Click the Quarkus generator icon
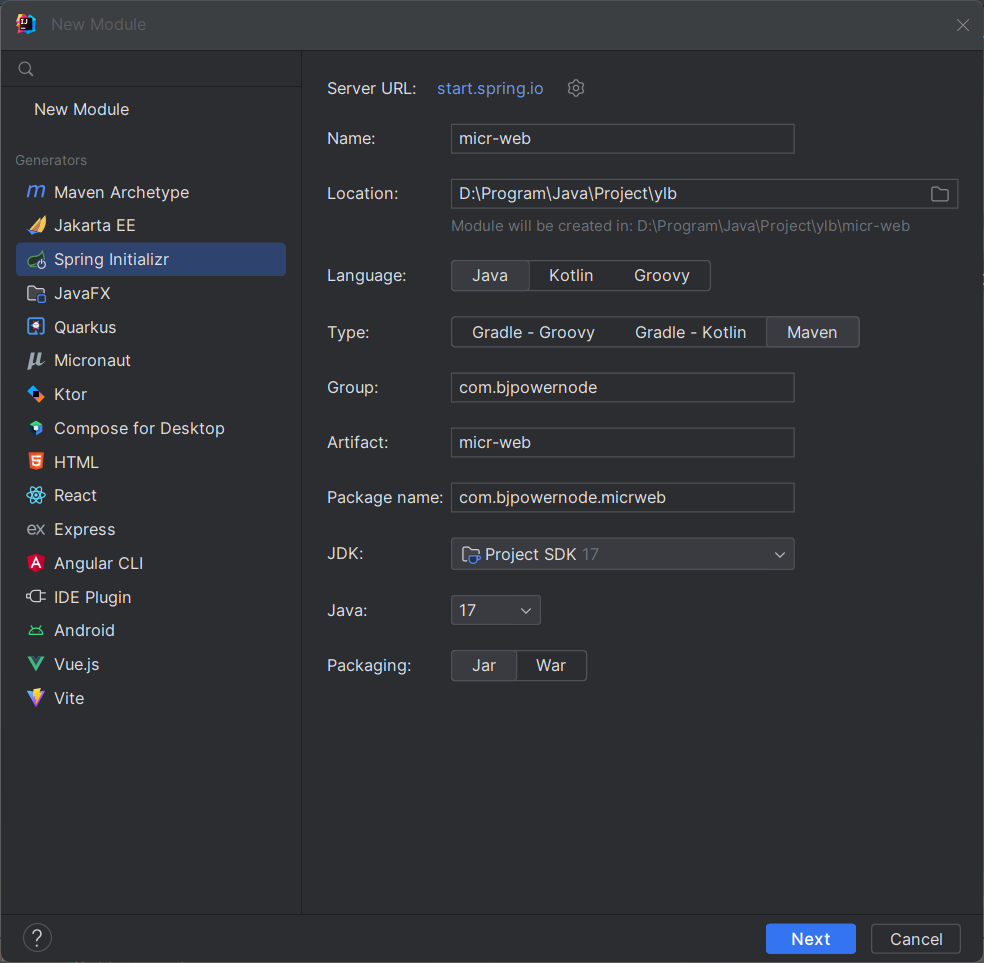Viewport: 984px width, 963px height. [x=36, y=327]
